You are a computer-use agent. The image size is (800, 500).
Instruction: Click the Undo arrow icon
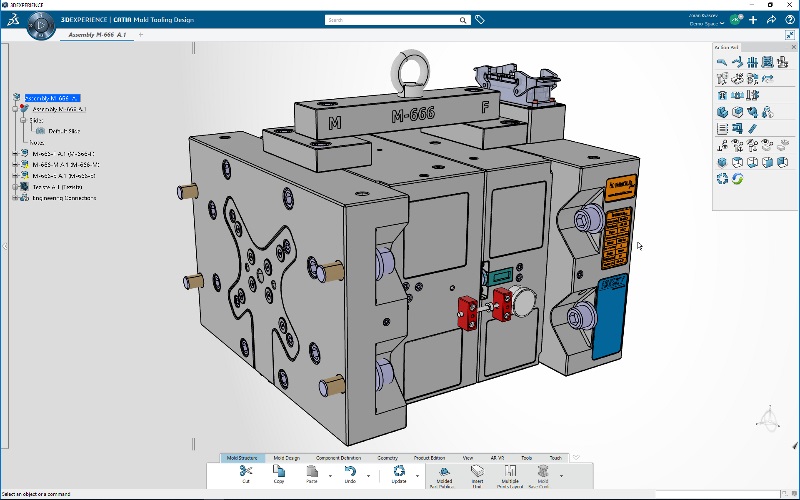[x=350, y=471]
